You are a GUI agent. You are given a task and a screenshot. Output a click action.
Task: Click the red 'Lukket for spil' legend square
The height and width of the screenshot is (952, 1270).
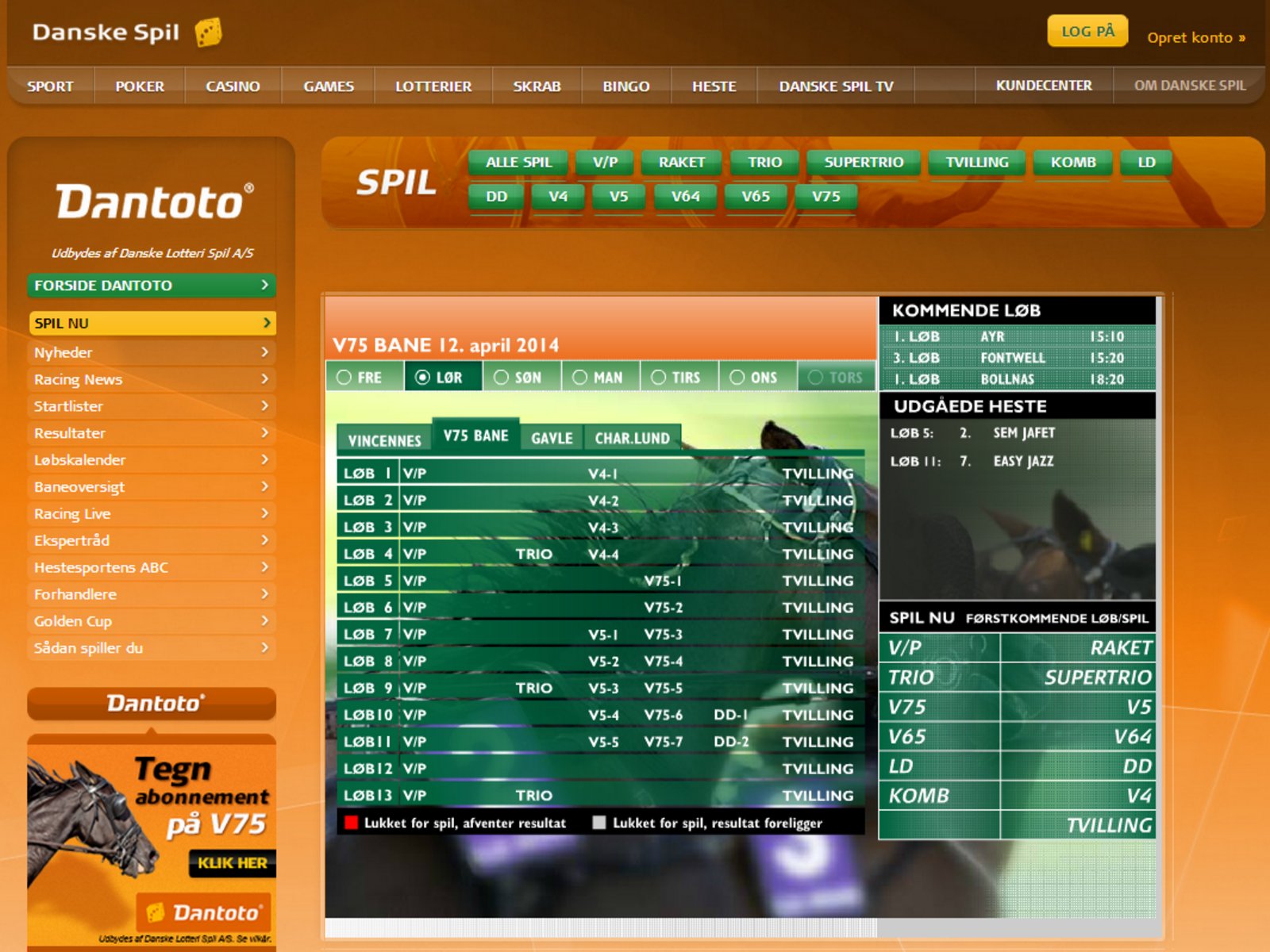(x=351, y=823)
